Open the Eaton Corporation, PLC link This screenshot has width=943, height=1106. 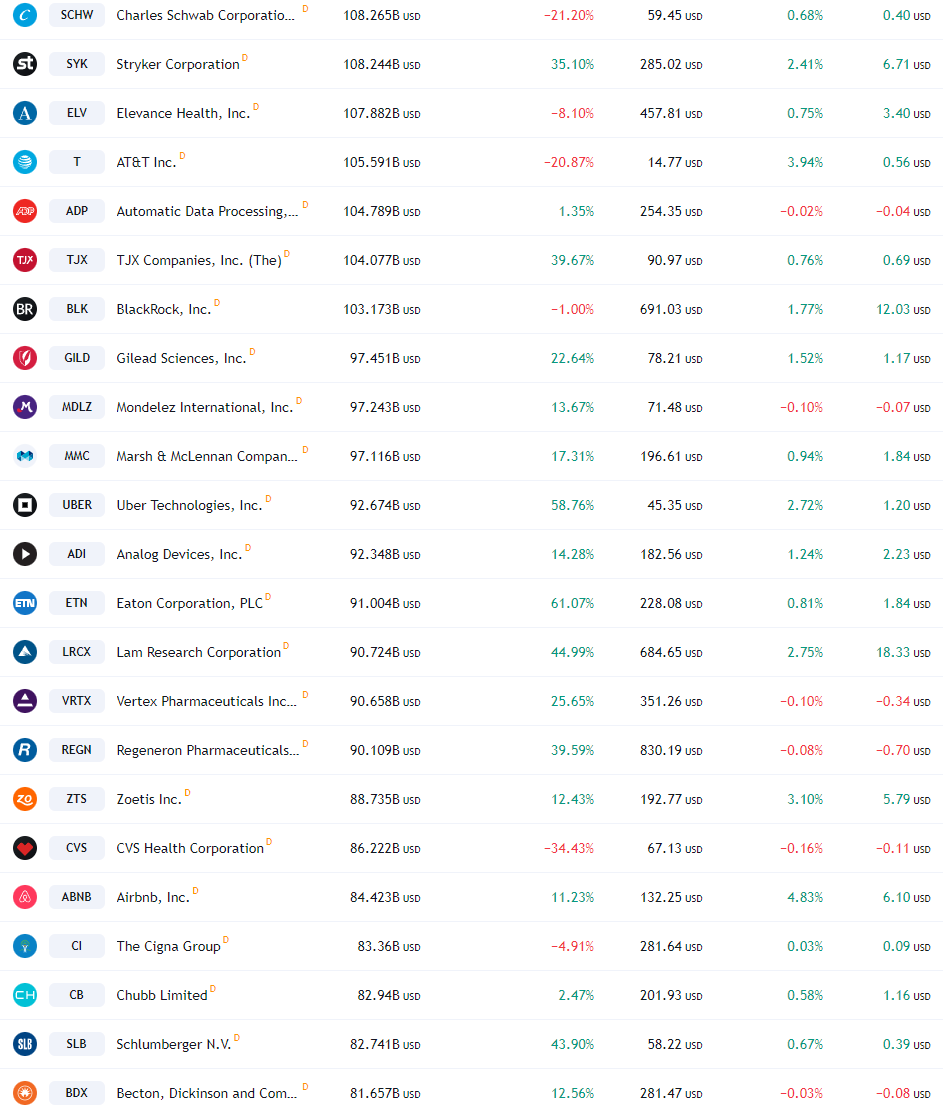pyautogui.click(x=190, y=603)
